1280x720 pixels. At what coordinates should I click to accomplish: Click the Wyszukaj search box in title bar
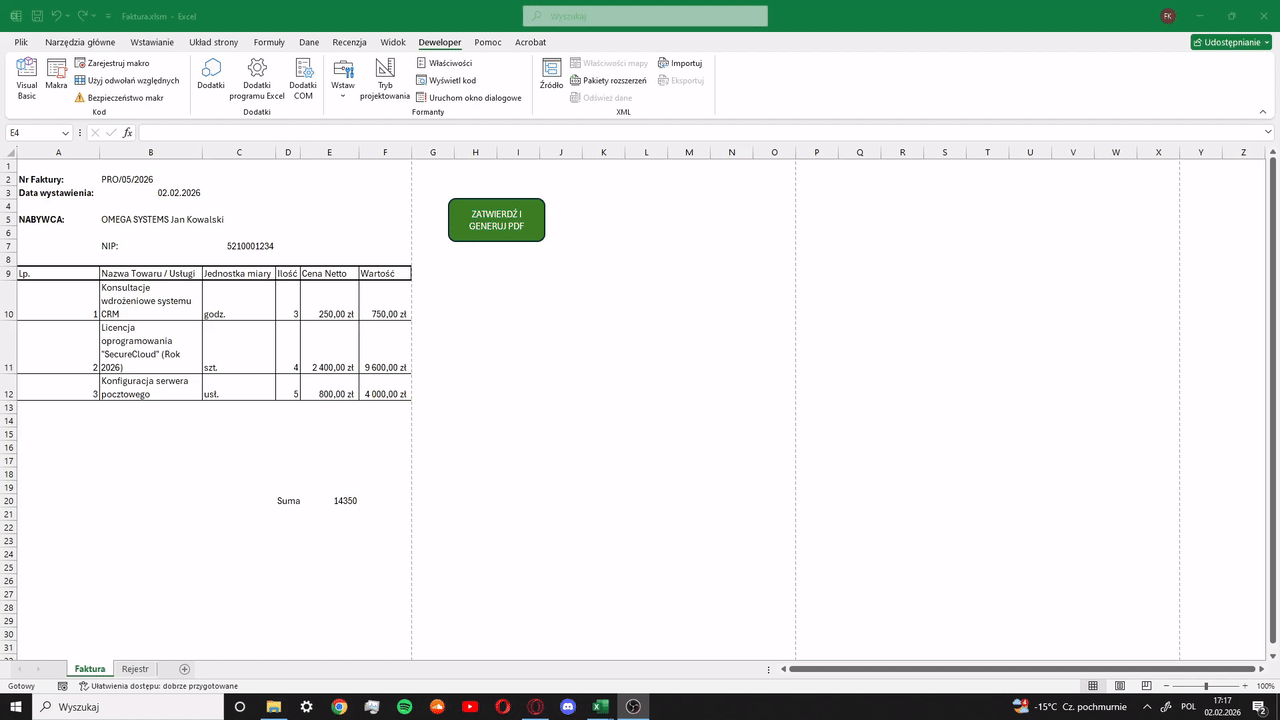pyautogui.click(x=645, y=16)
